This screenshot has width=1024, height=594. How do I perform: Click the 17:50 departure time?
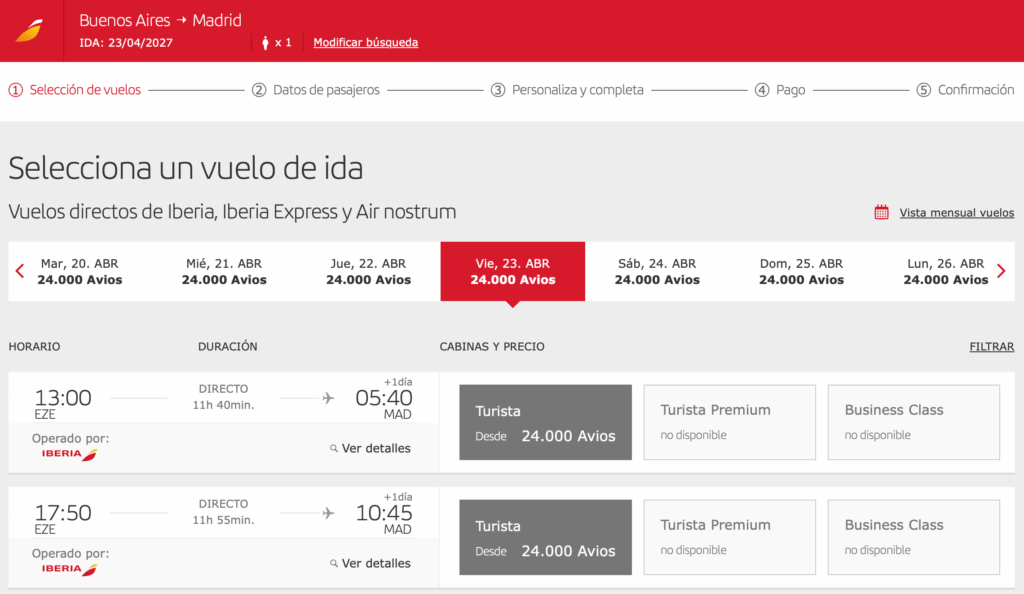63,512
